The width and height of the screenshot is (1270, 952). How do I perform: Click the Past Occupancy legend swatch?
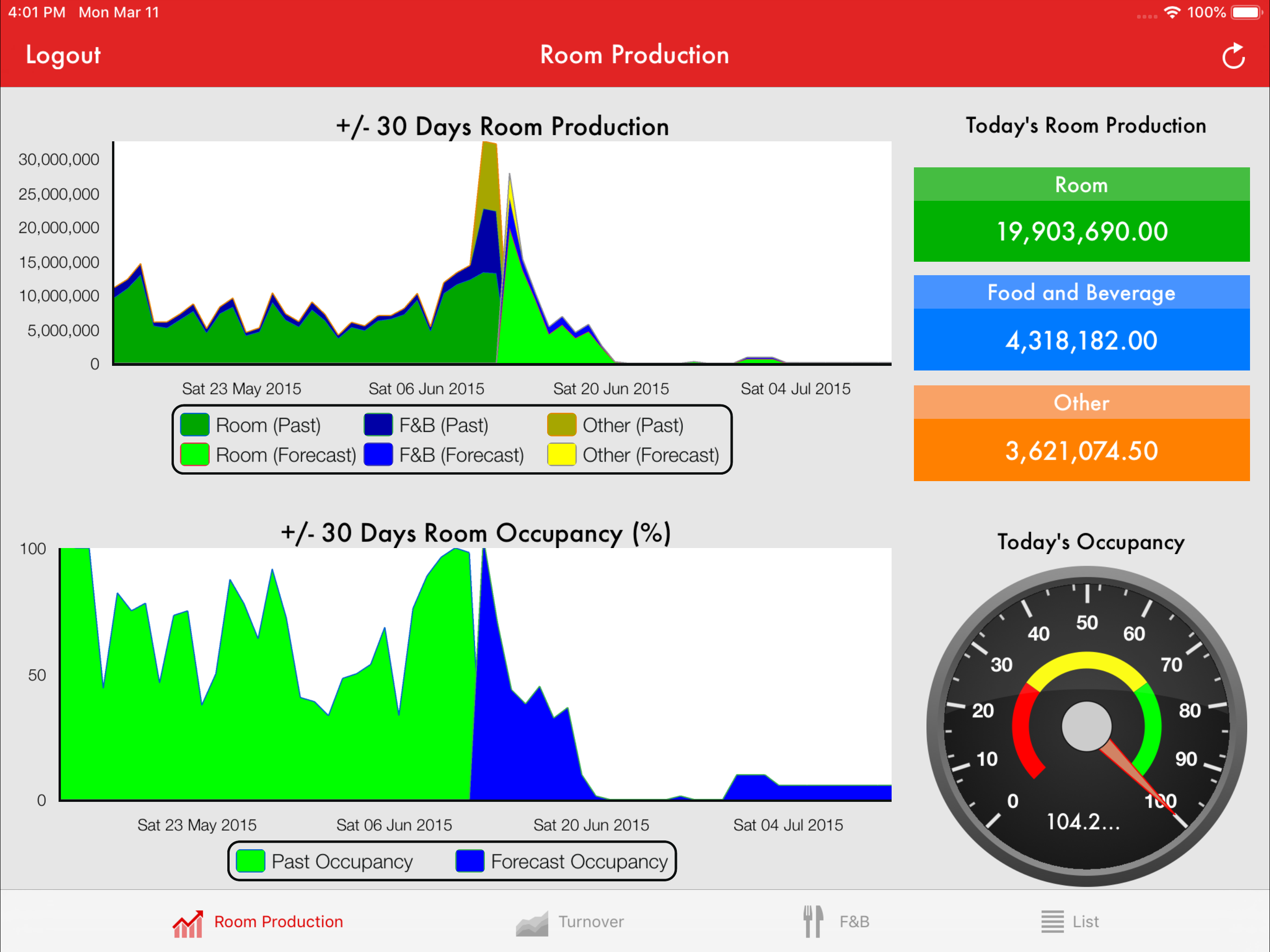(x=250, y=861)
